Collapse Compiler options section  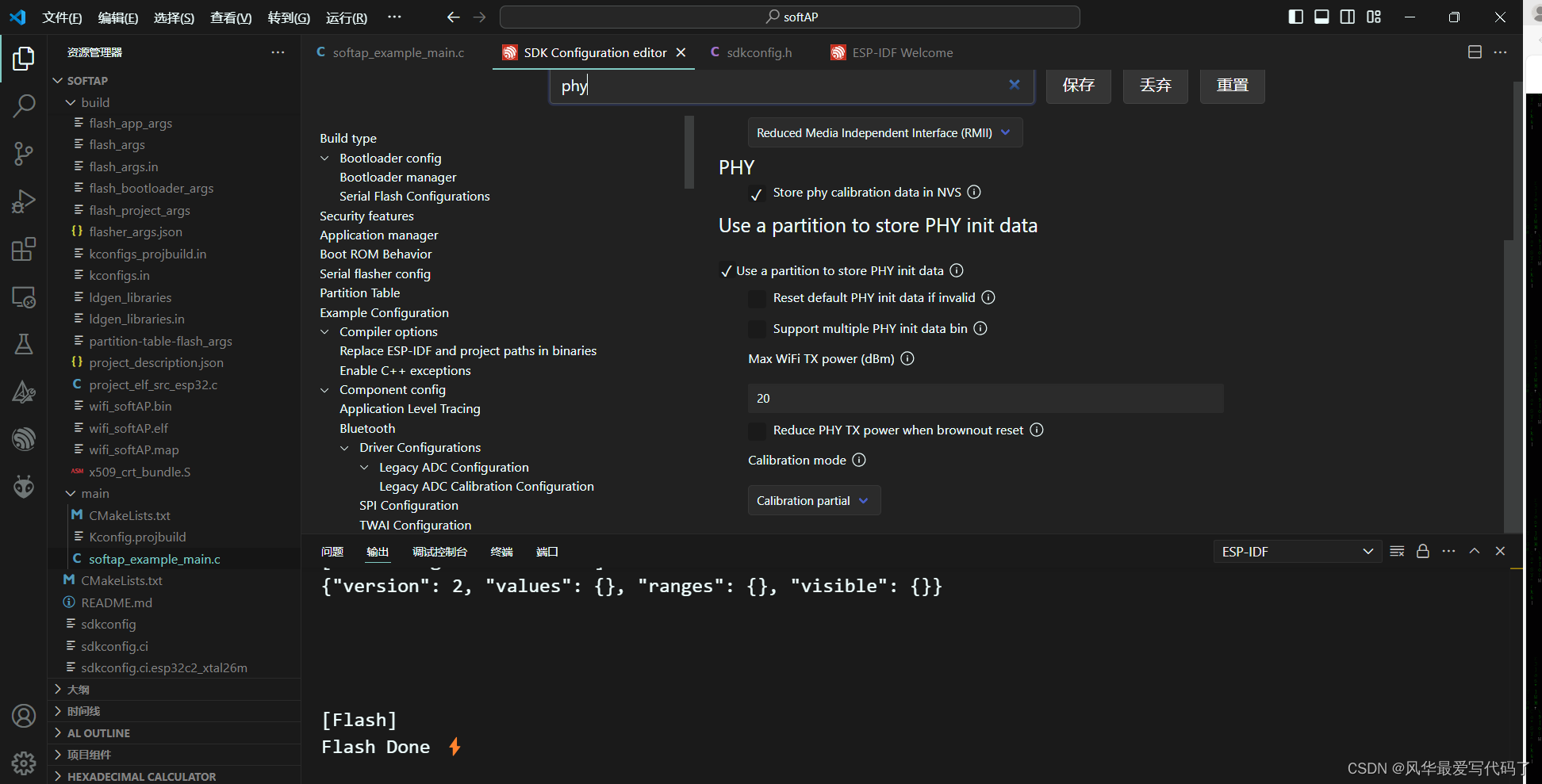[x=324, y=332]
